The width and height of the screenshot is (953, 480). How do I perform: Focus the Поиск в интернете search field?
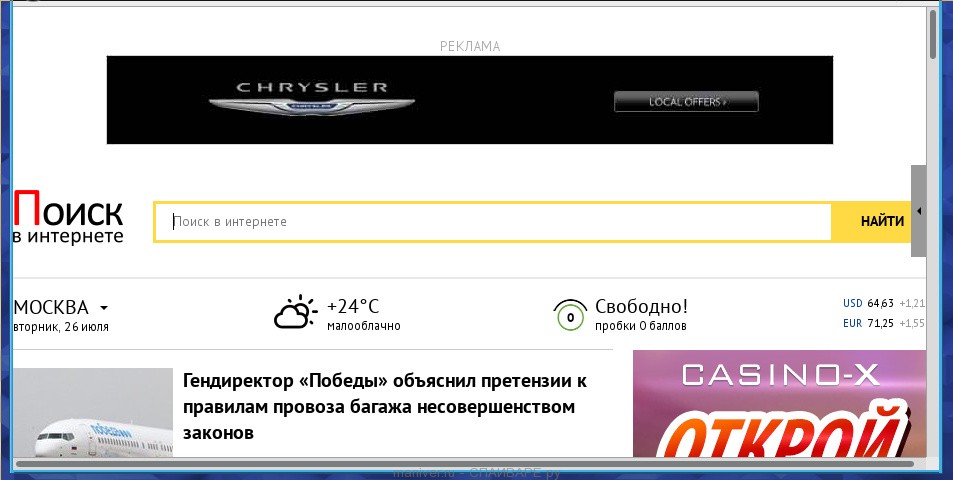click(x=492, y=222)
